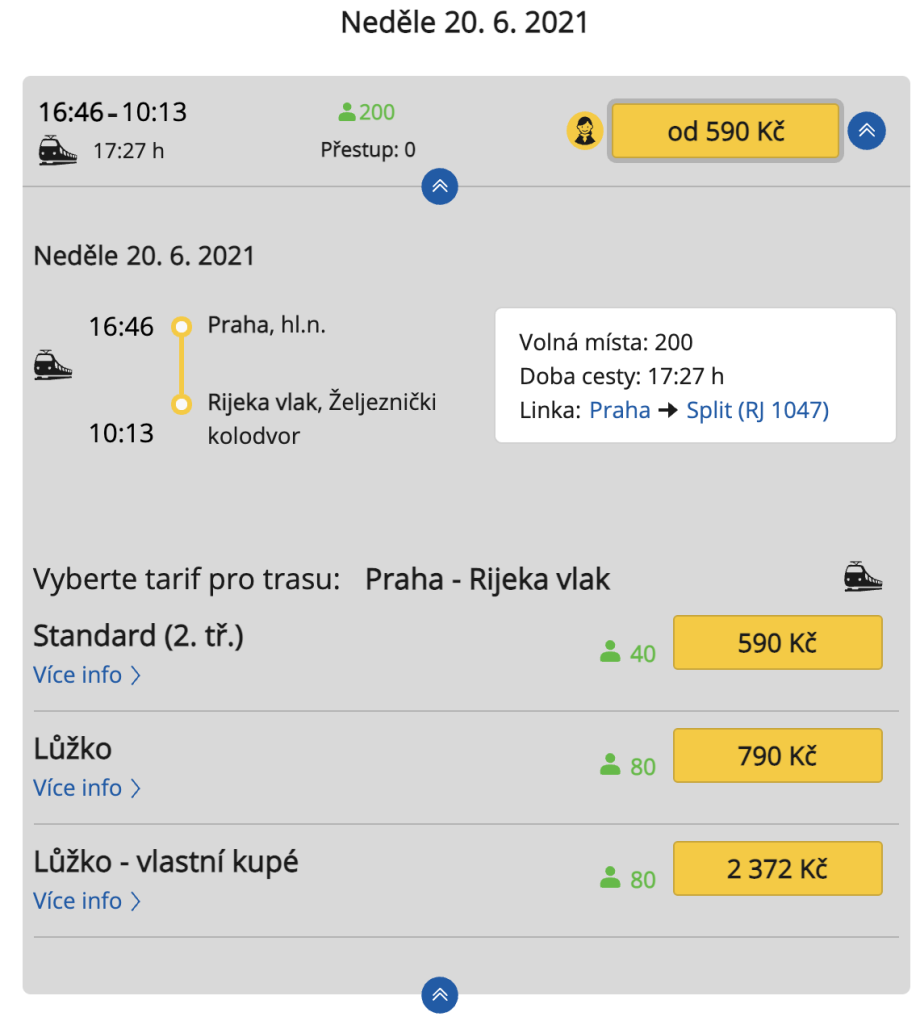Choose private compartment for 2 372 Kč
The image size is (920, 1025).
coord(777,868)
